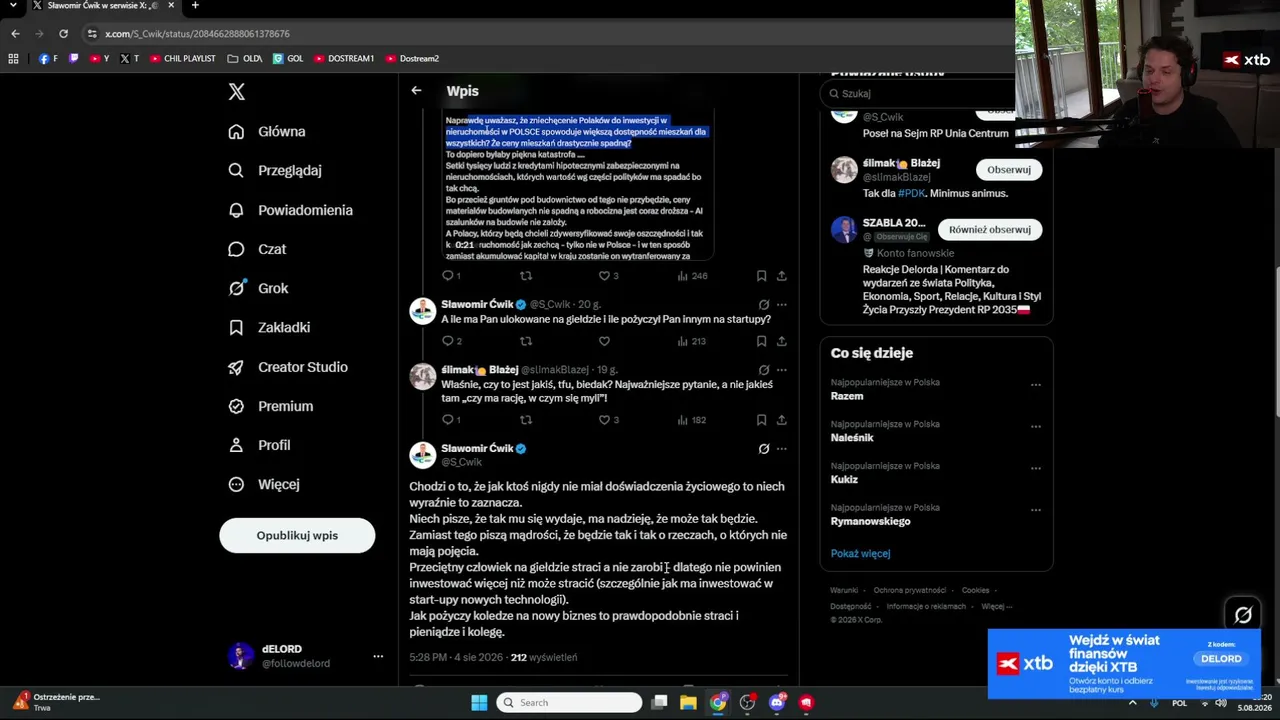Open Sławomir Ćwik's avatar on the main post

[x=422, y=455]
